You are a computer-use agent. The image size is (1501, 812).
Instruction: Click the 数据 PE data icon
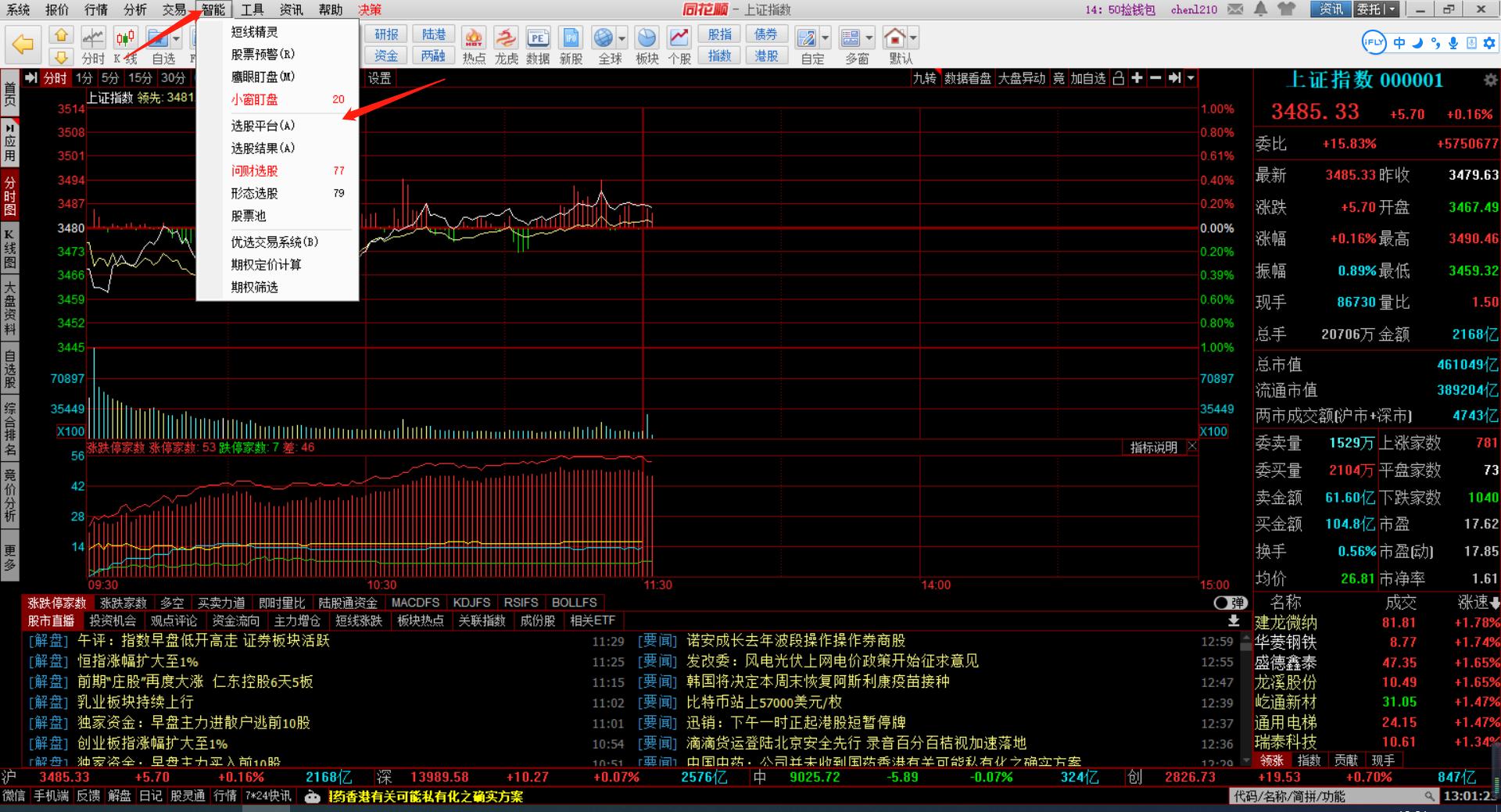pyautogui.click(x=537, y=38)
